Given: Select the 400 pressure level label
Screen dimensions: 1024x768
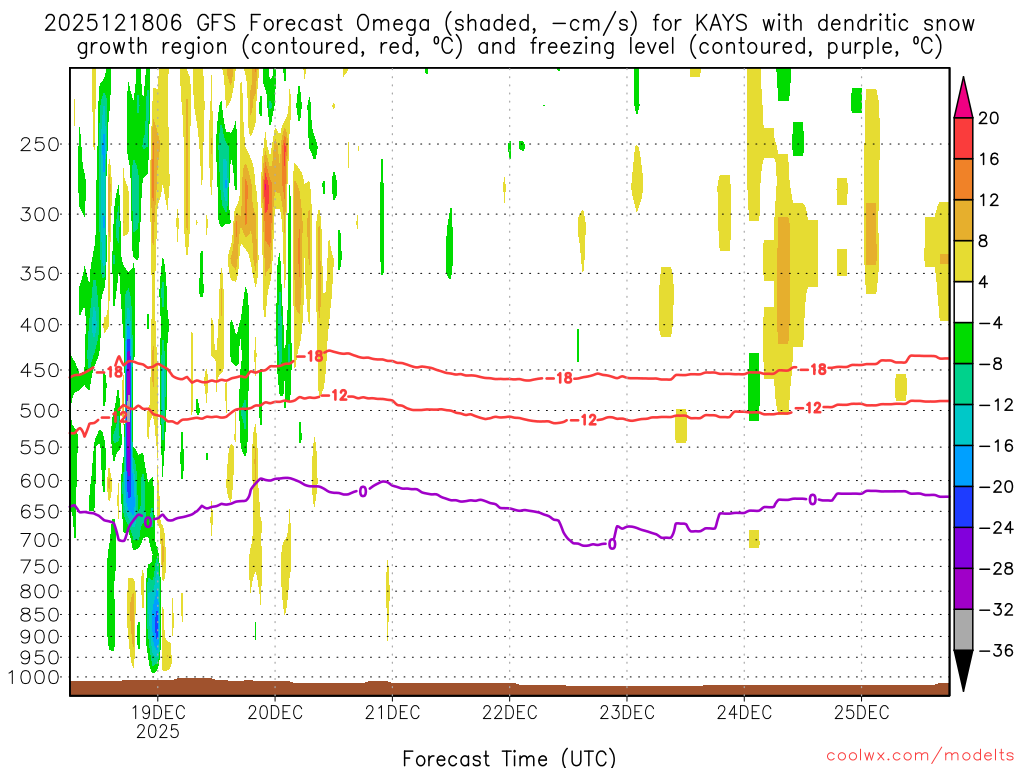Looking at the screenshot, I should [x=40, y=325].
